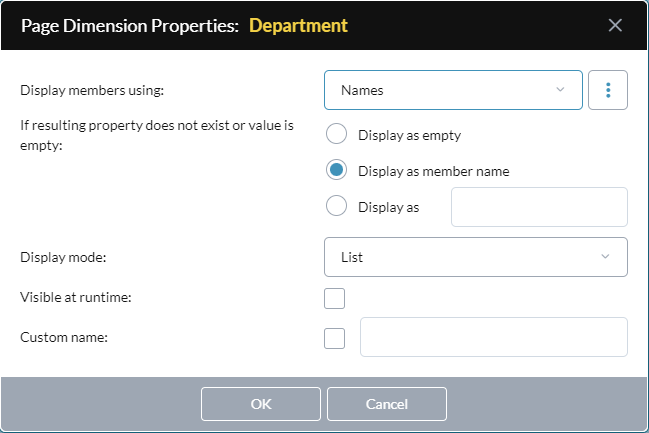Click the Page Dimension Properties title text
Image resolution: width=649 pixels, height=433 pixels.
point(130,26)
